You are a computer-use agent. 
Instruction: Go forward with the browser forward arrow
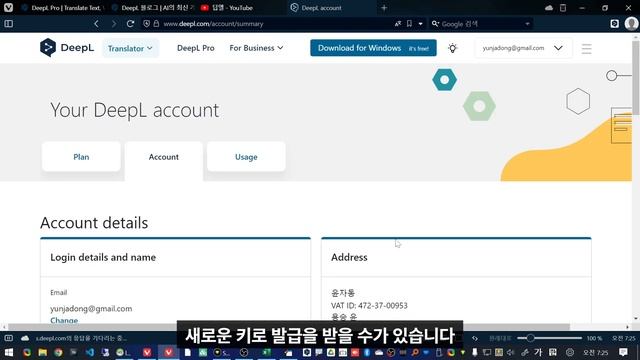click(x=113, y=24)
